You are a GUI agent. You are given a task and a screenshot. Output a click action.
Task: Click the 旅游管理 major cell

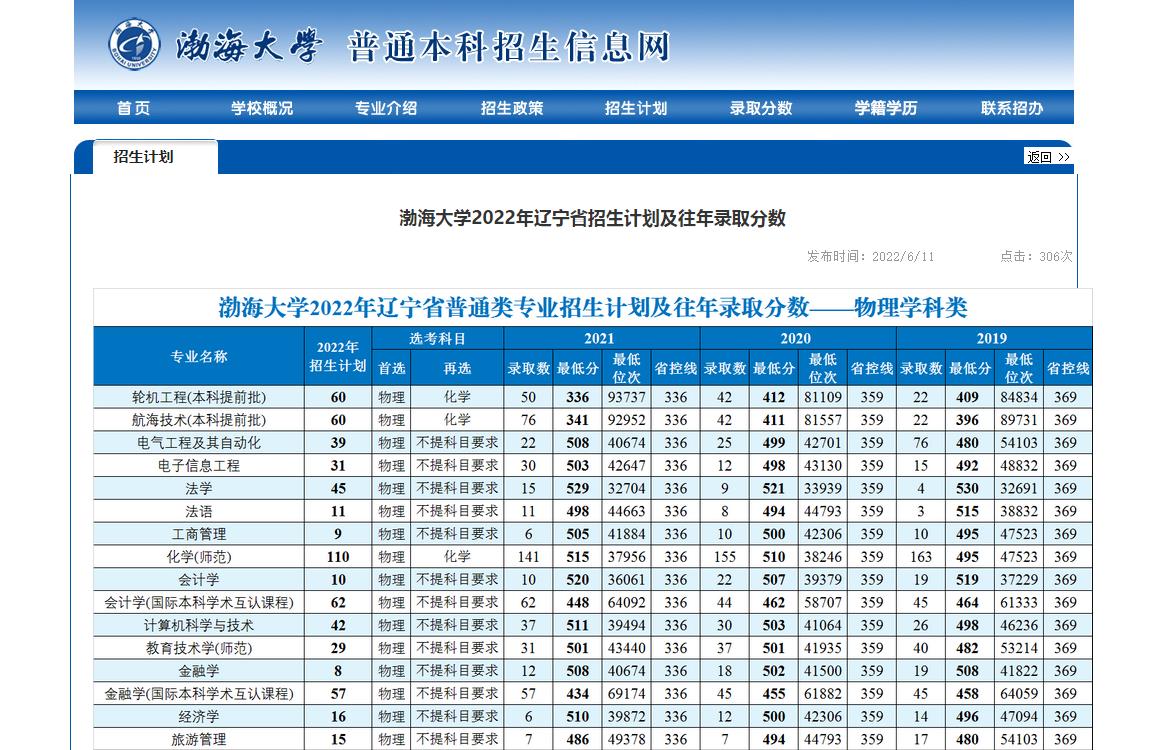click(199, 739)
